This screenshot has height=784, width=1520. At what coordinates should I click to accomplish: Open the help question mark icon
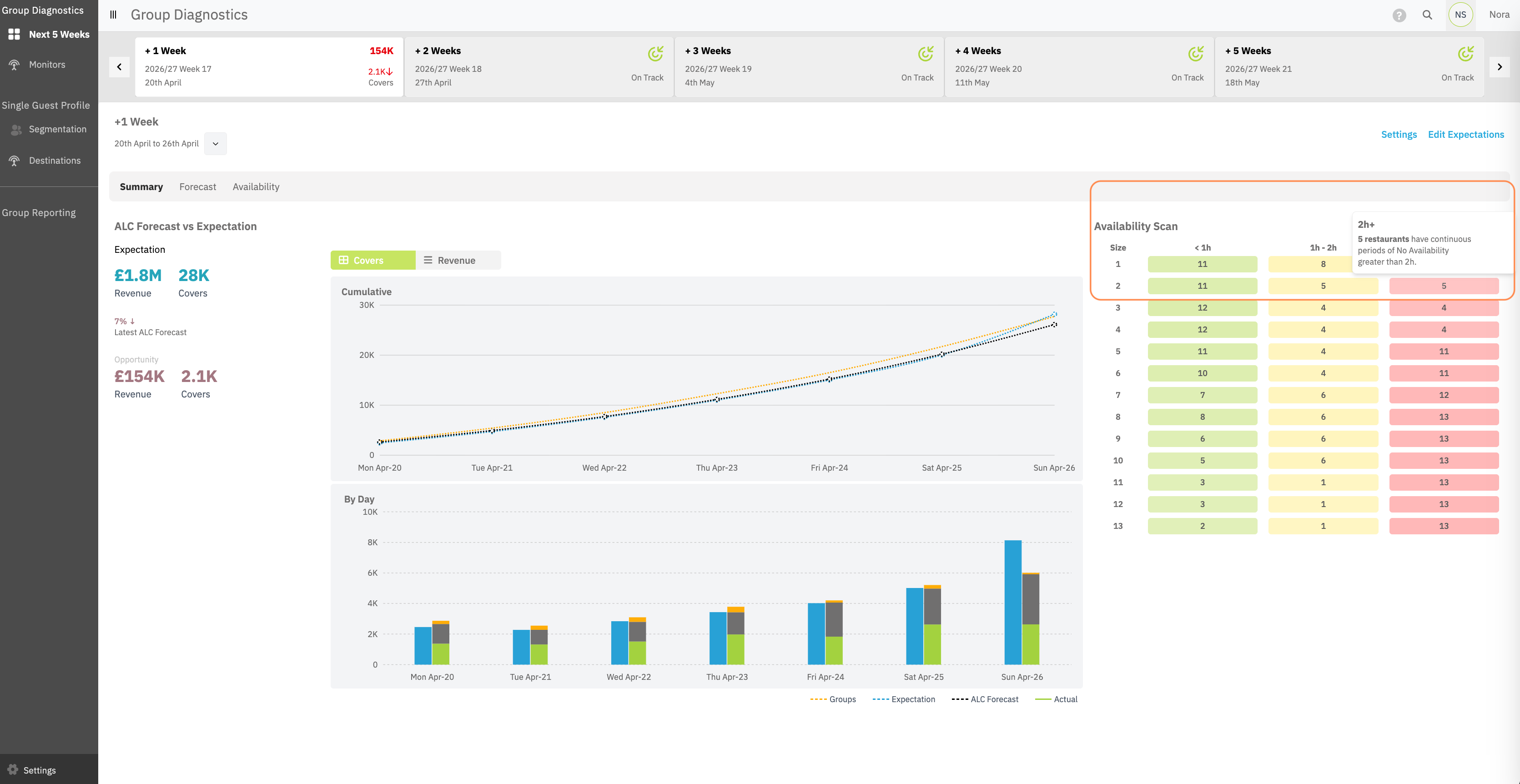point(1399,15)
